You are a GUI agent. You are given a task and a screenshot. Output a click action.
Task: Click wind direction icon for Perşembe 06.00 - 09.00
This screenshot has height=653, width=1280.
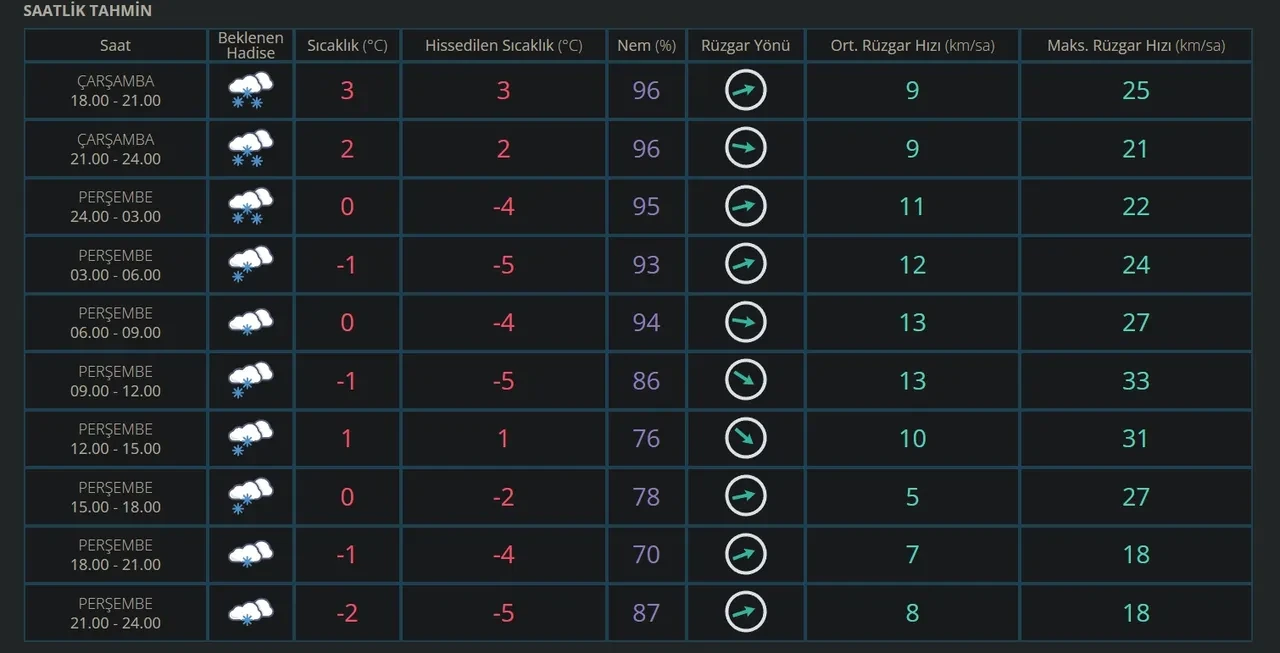(x=745, y=323)
